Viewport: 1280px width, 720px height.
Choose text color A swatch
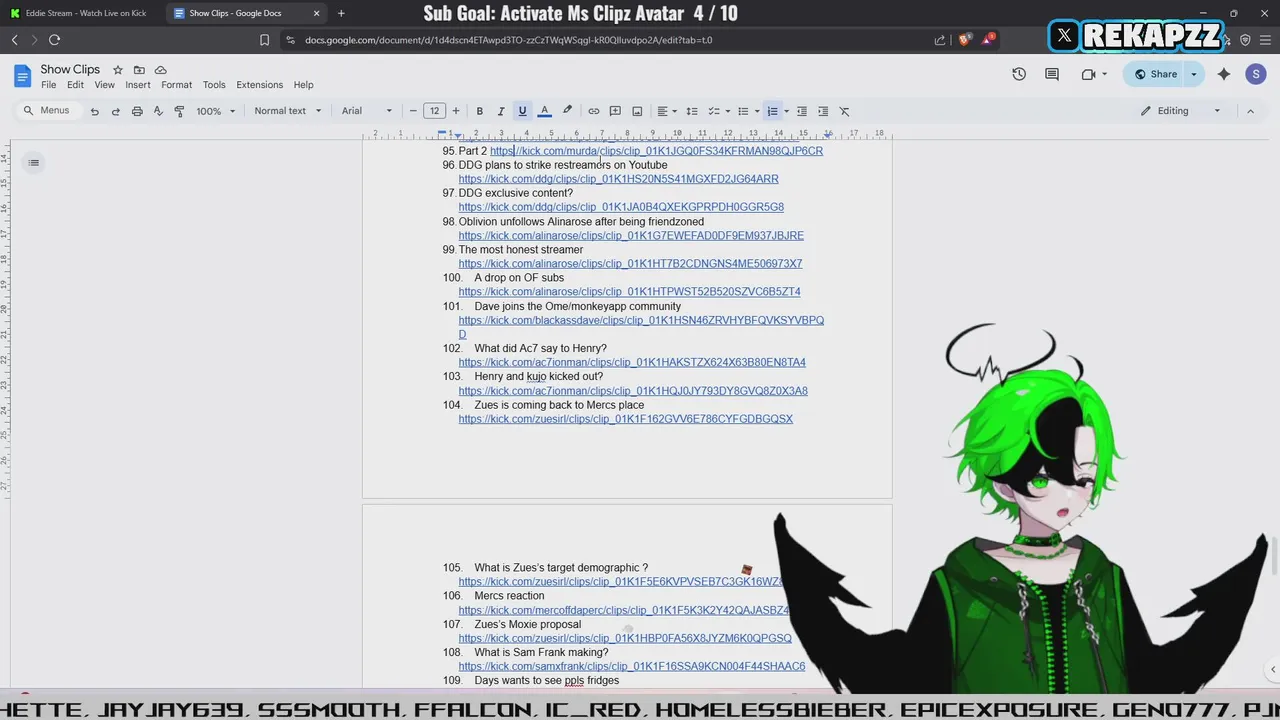coord(544,111)
